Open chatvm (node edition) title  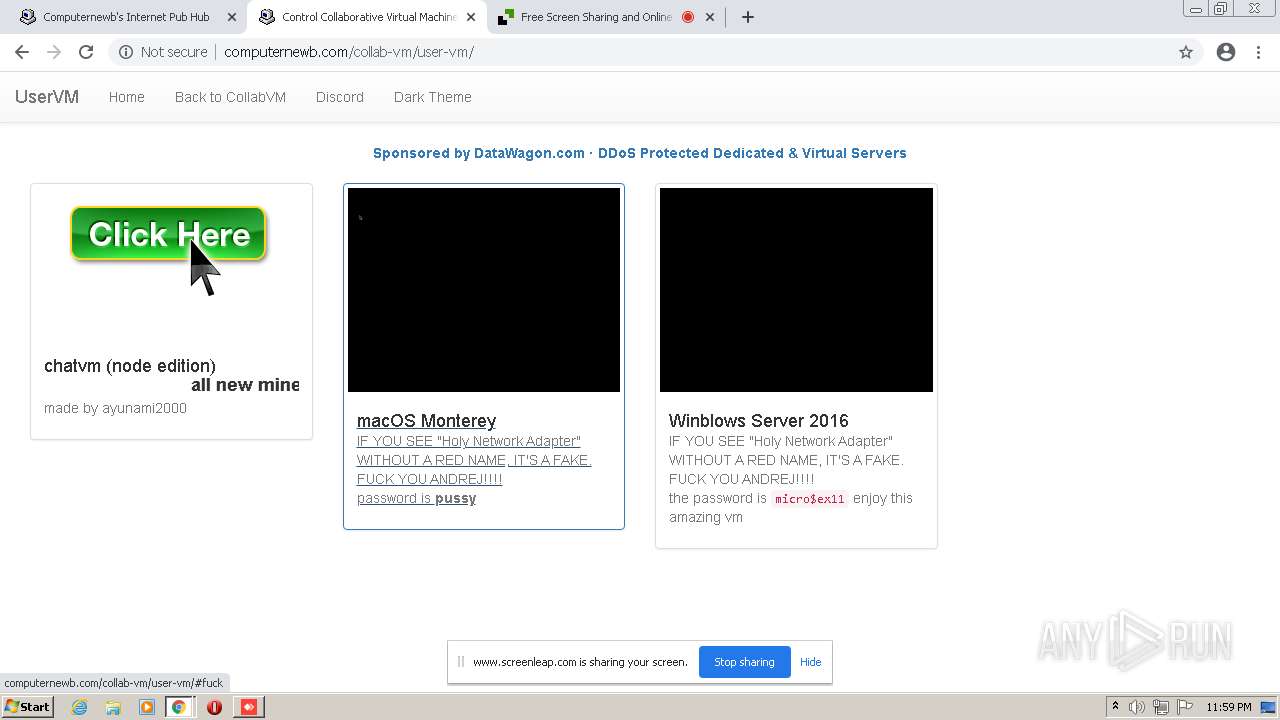point(130,366)
